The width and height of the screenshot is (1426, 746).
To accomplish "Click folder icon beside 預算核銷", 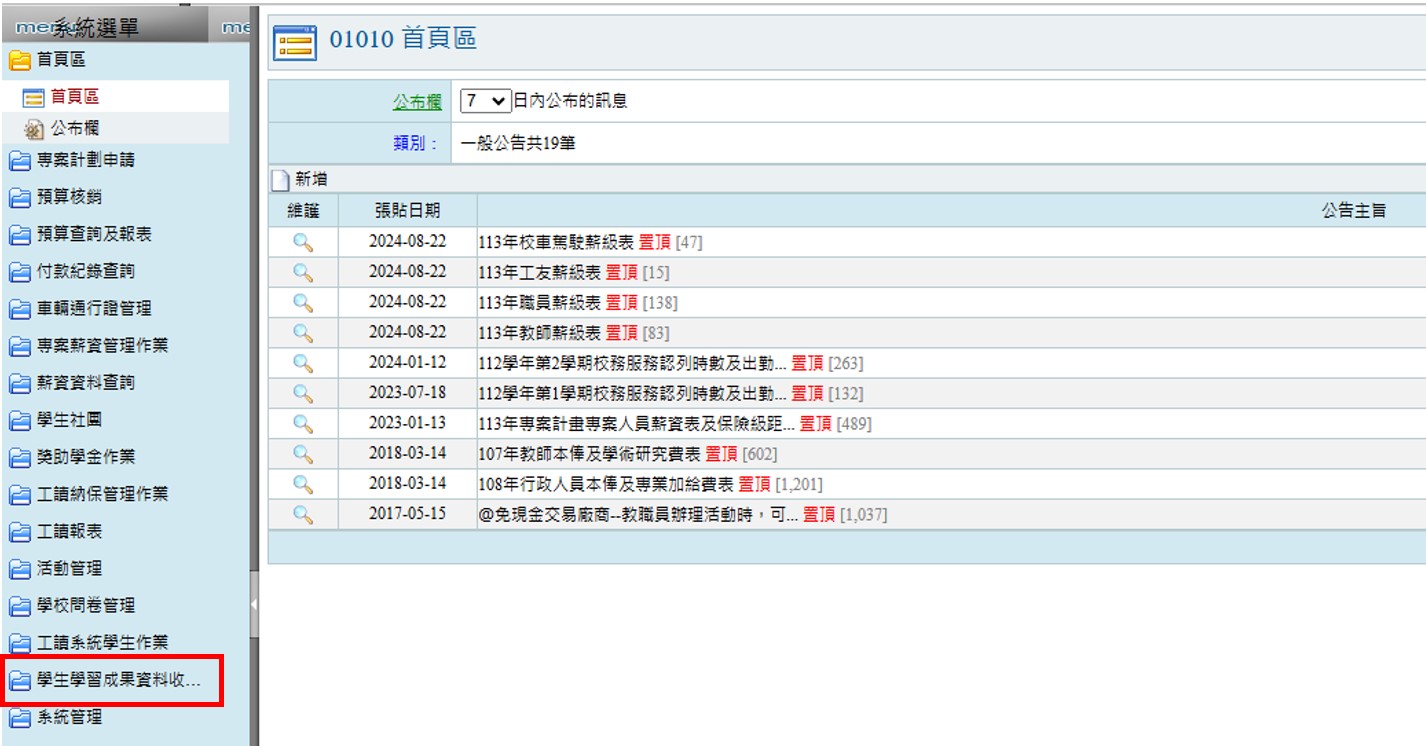I will click(x=19, y=197).
